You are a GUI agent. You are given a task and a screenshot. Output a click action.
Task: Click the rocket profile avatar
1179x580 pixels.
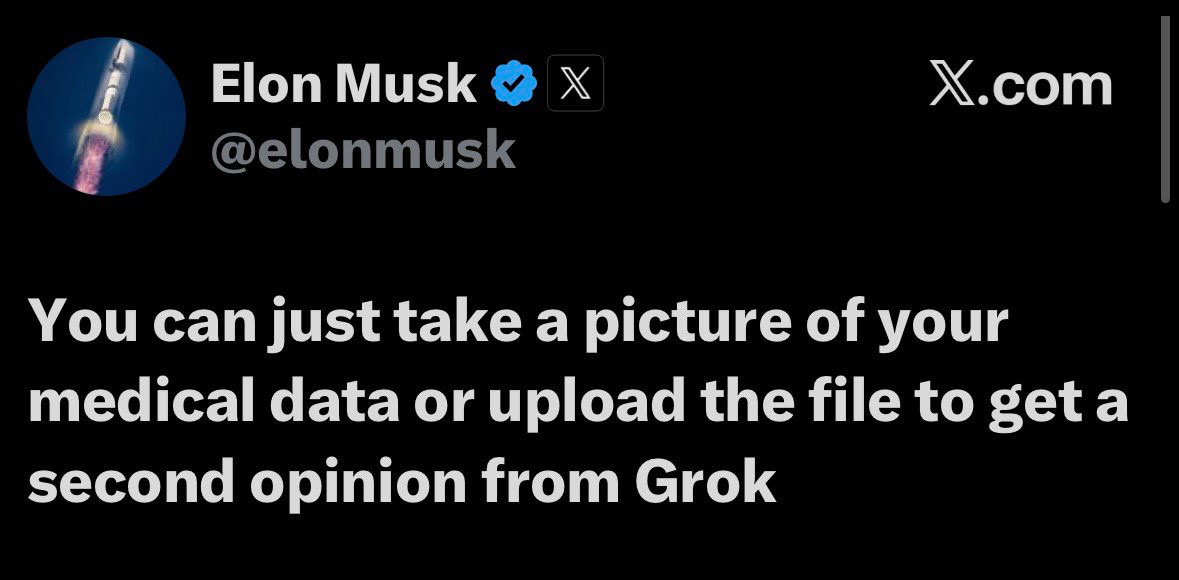pyautogui.click(x=106, y=116)
